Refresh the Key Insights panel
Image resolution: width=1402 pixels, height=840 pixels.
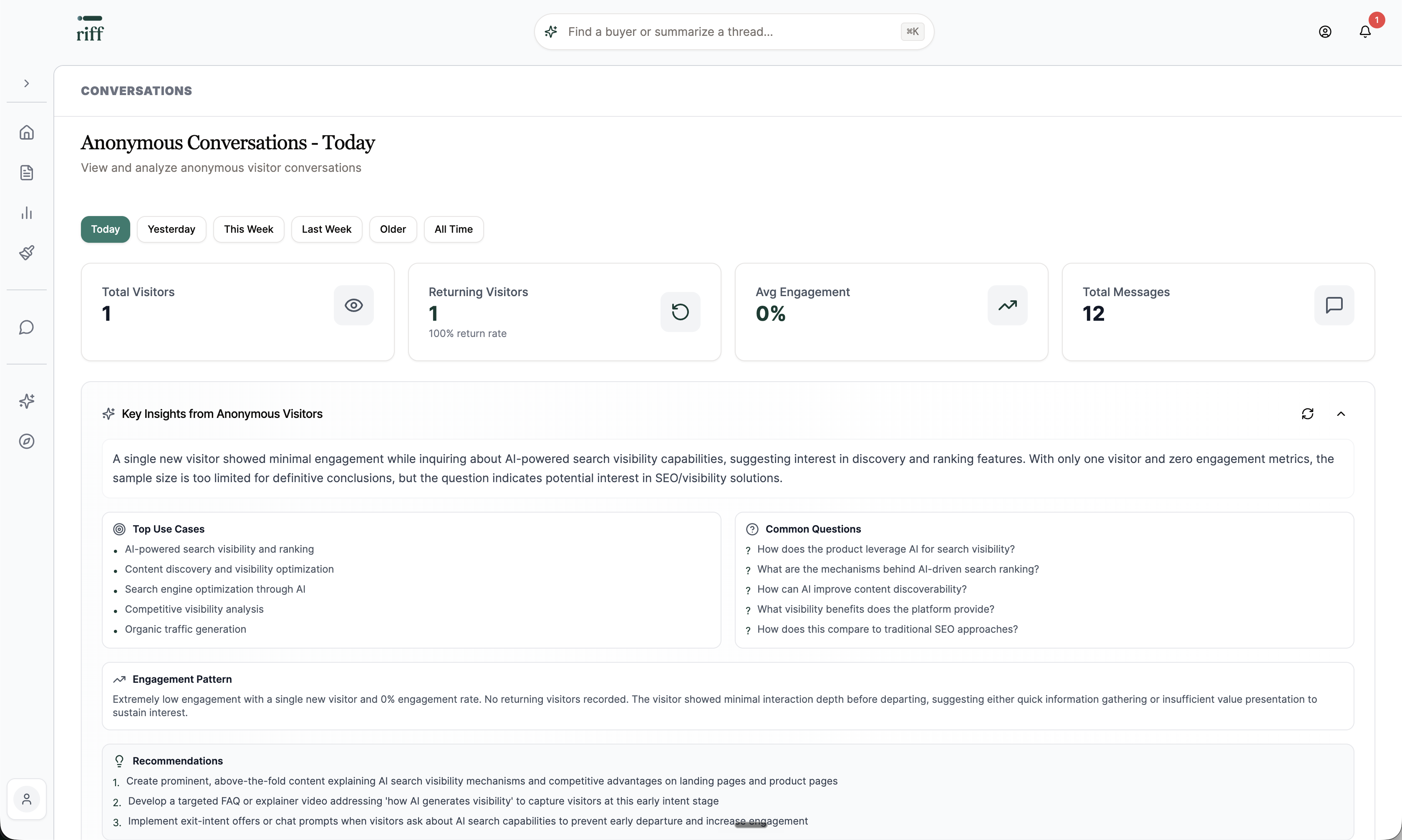pyautogui.click(x=1307, y=414)
